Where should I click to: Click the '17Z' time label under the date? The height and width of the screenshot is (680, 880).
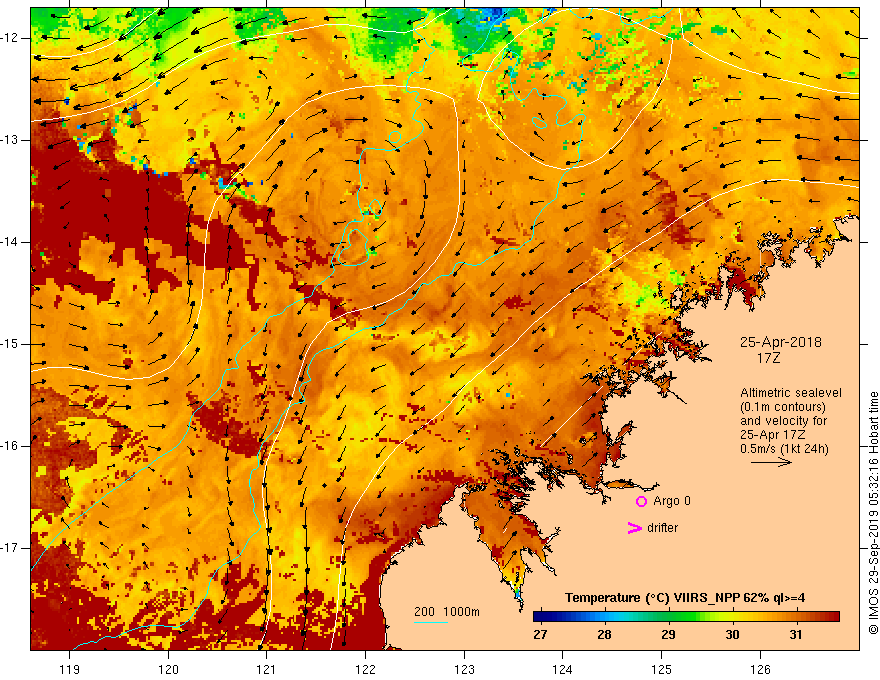point(768,358)
